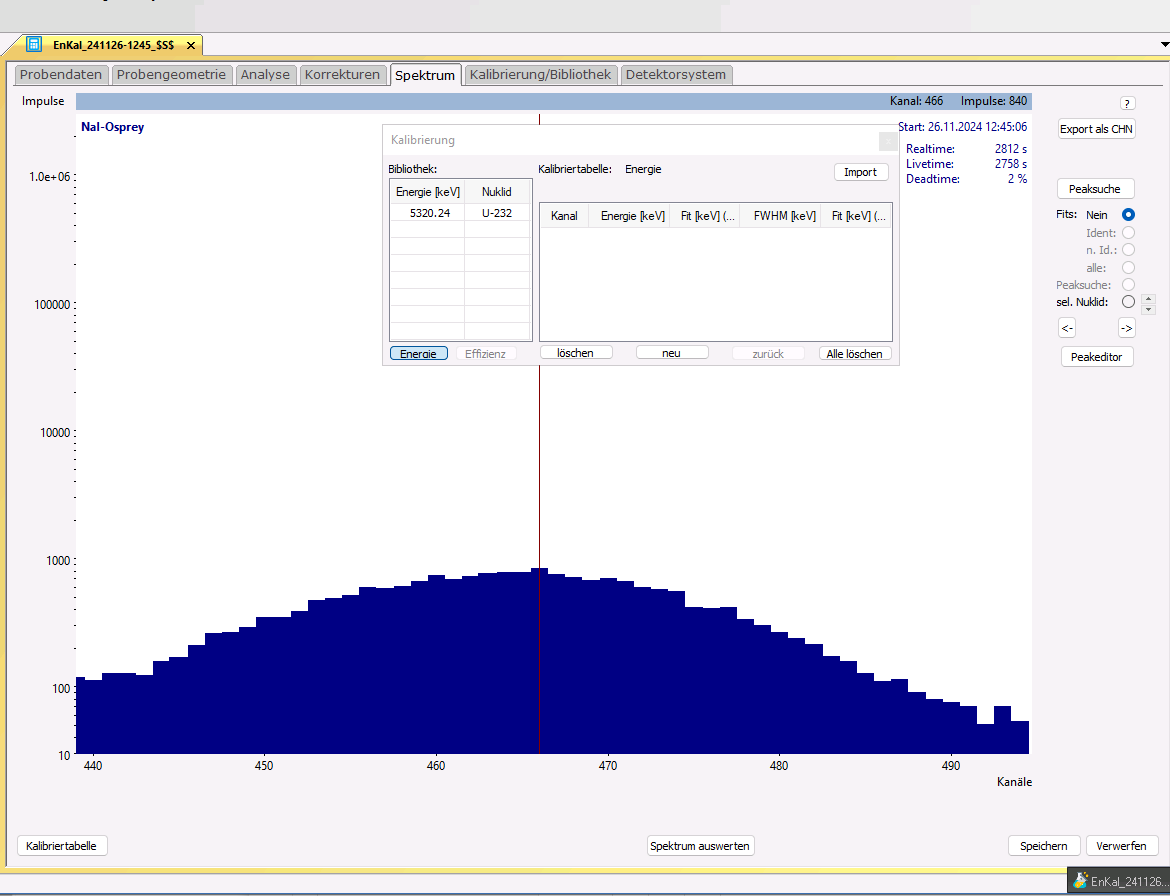The image size is (1170, 896).
Task: Open the Detektorsystem tab
Action: (x=677, y=75)
